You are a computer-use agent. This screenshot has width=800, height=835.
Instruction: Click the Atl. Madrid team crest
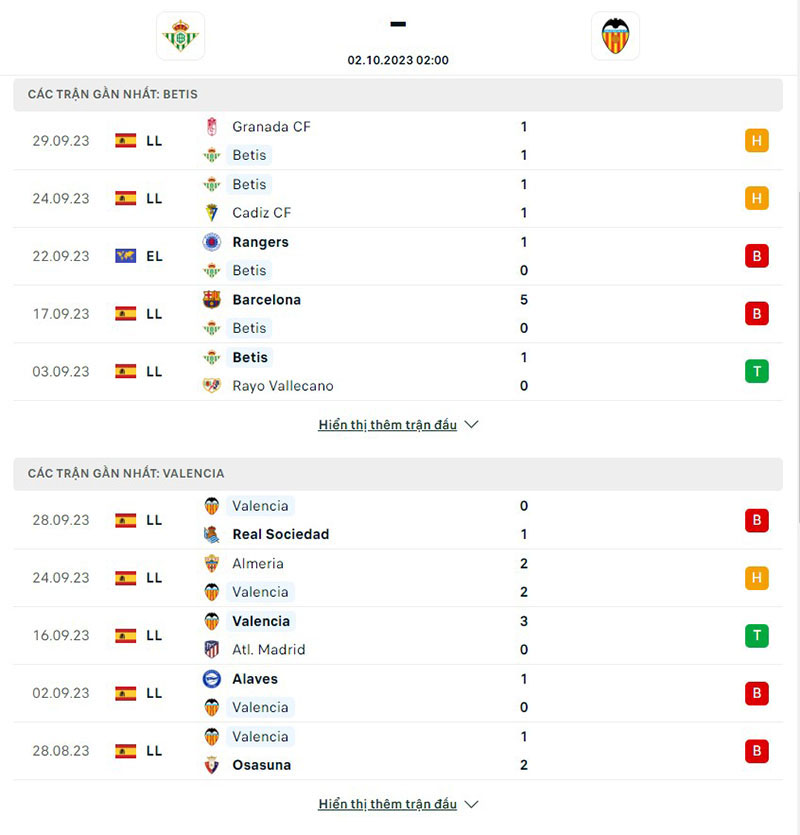click(x=212, y=649)
